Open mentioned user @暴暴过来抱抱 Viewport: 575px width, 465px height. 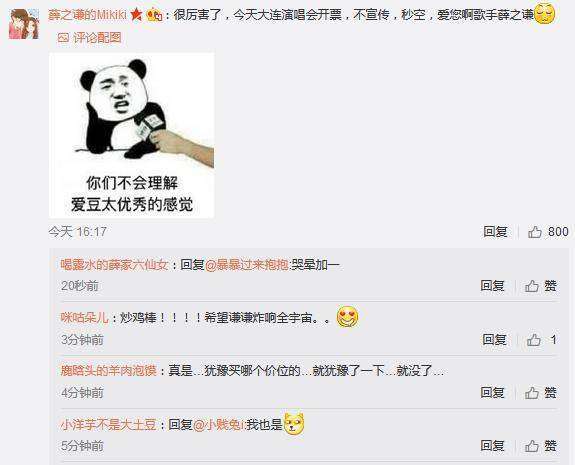point(247,265)
